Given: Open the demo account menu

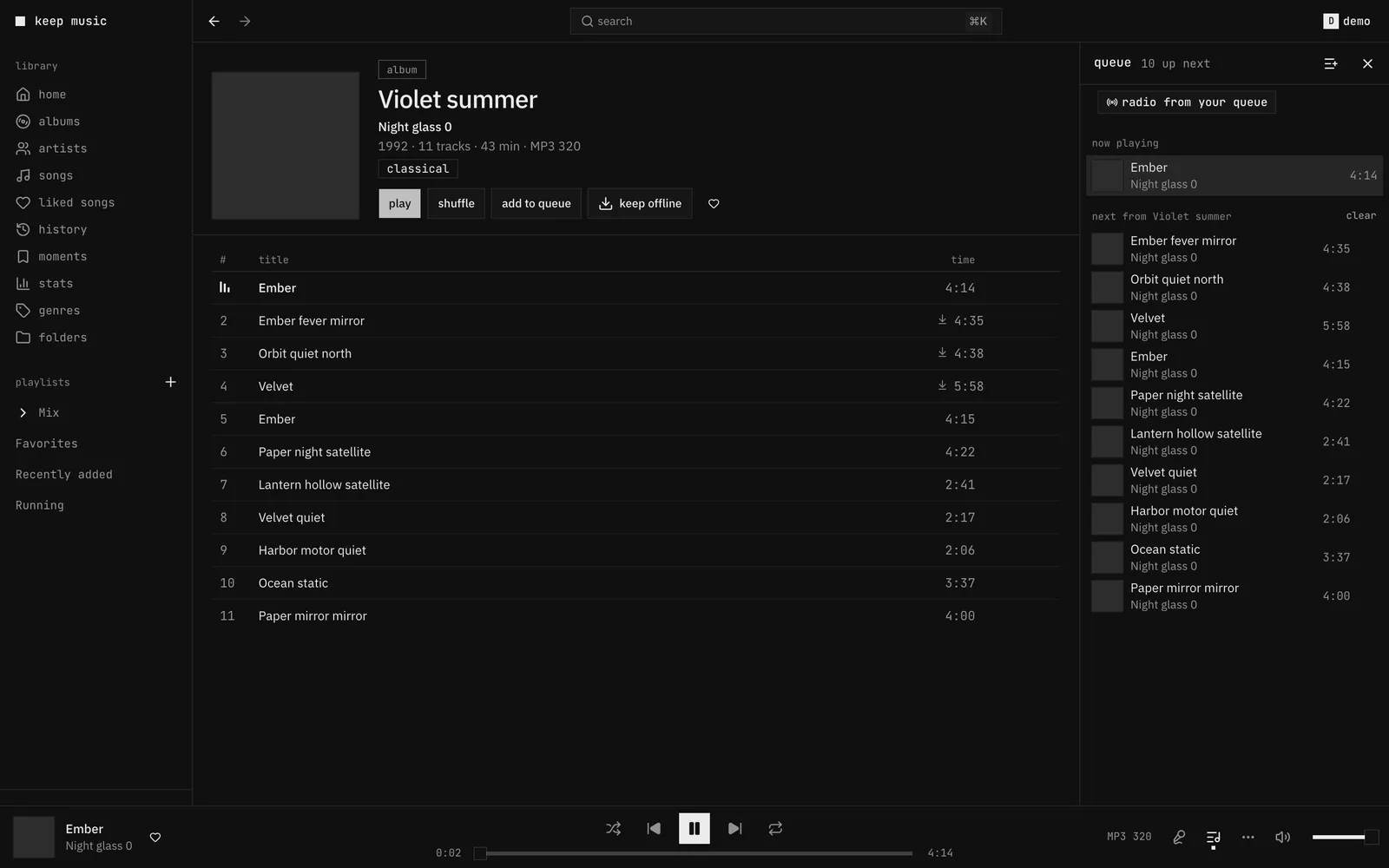Looking at the screenshot, I should click(x=1346, y=21).
